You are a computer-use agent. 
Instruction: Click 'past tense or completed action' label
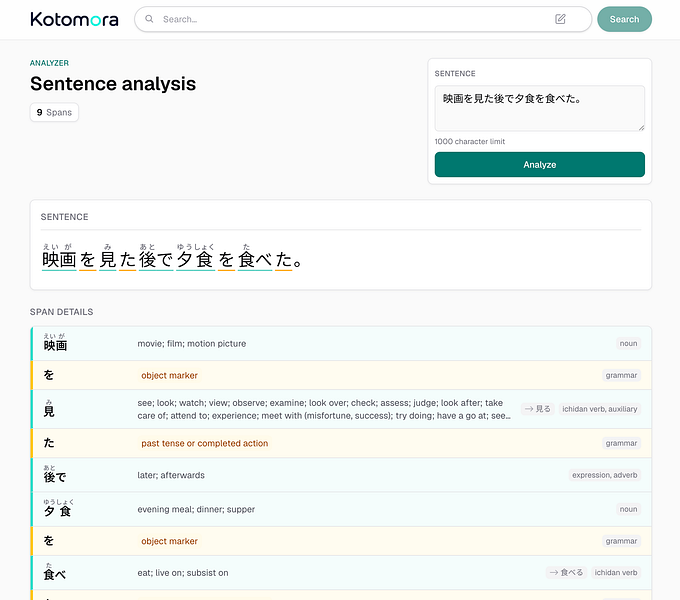click(x=205, y=443)
